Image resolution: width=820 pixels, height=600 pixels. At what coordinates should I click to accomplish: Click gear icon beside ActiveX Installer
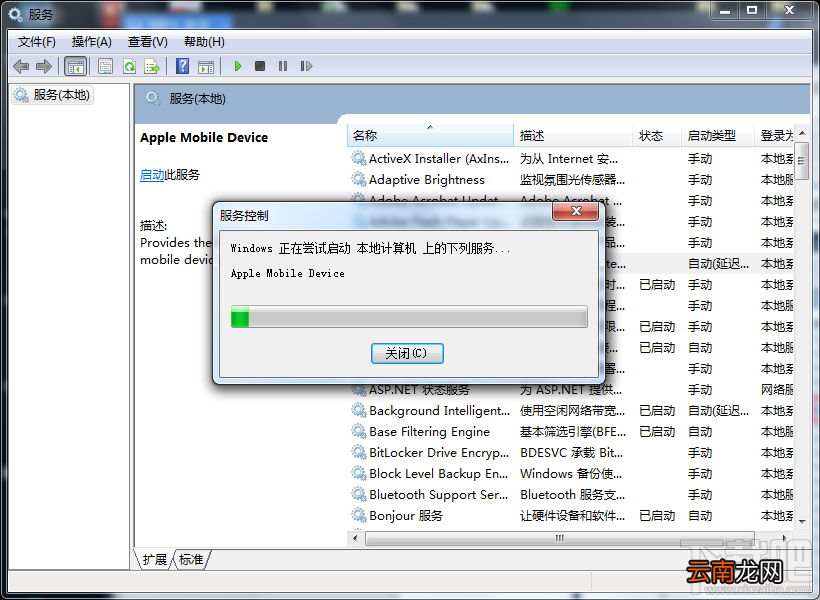pos(358,159)
